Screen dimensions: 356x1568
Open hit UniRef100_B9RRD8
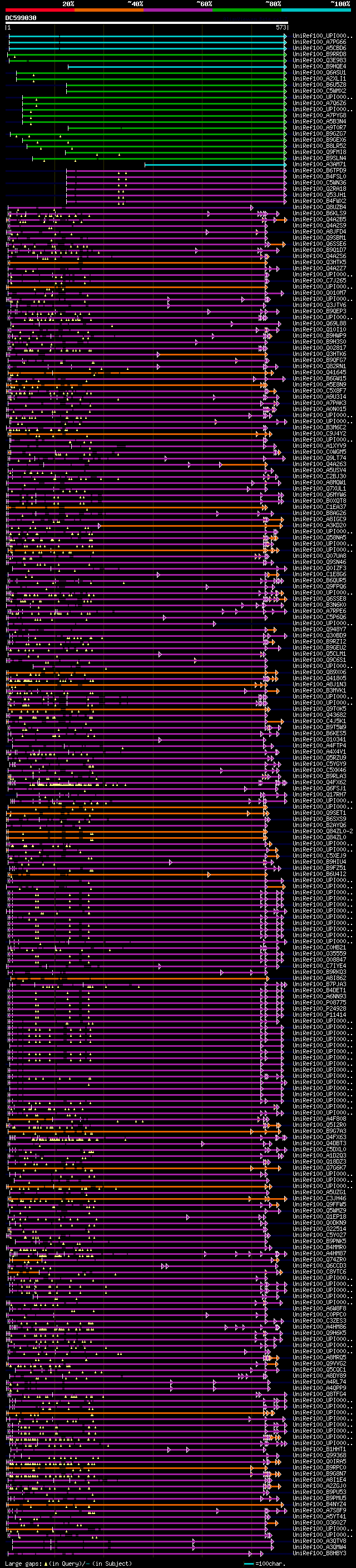319,55
